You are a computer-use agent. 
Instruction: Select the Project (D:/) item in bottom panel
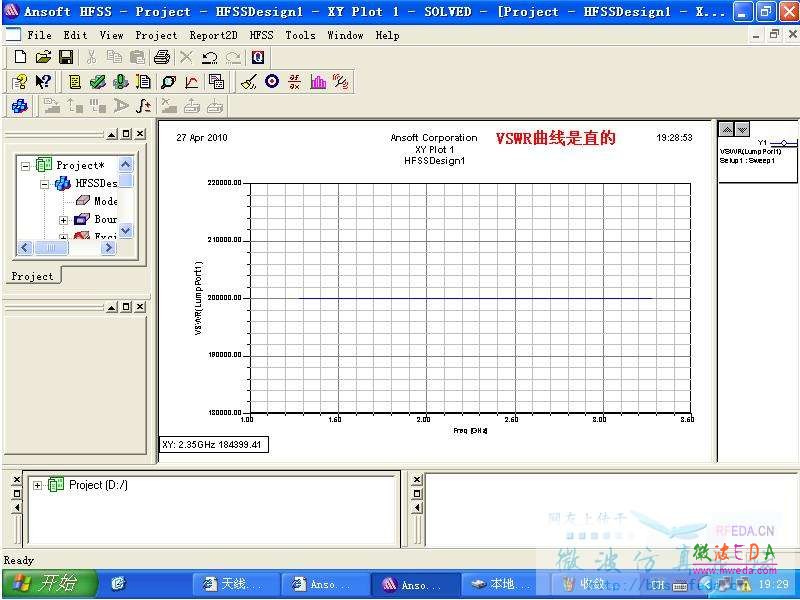coord(98,485)
